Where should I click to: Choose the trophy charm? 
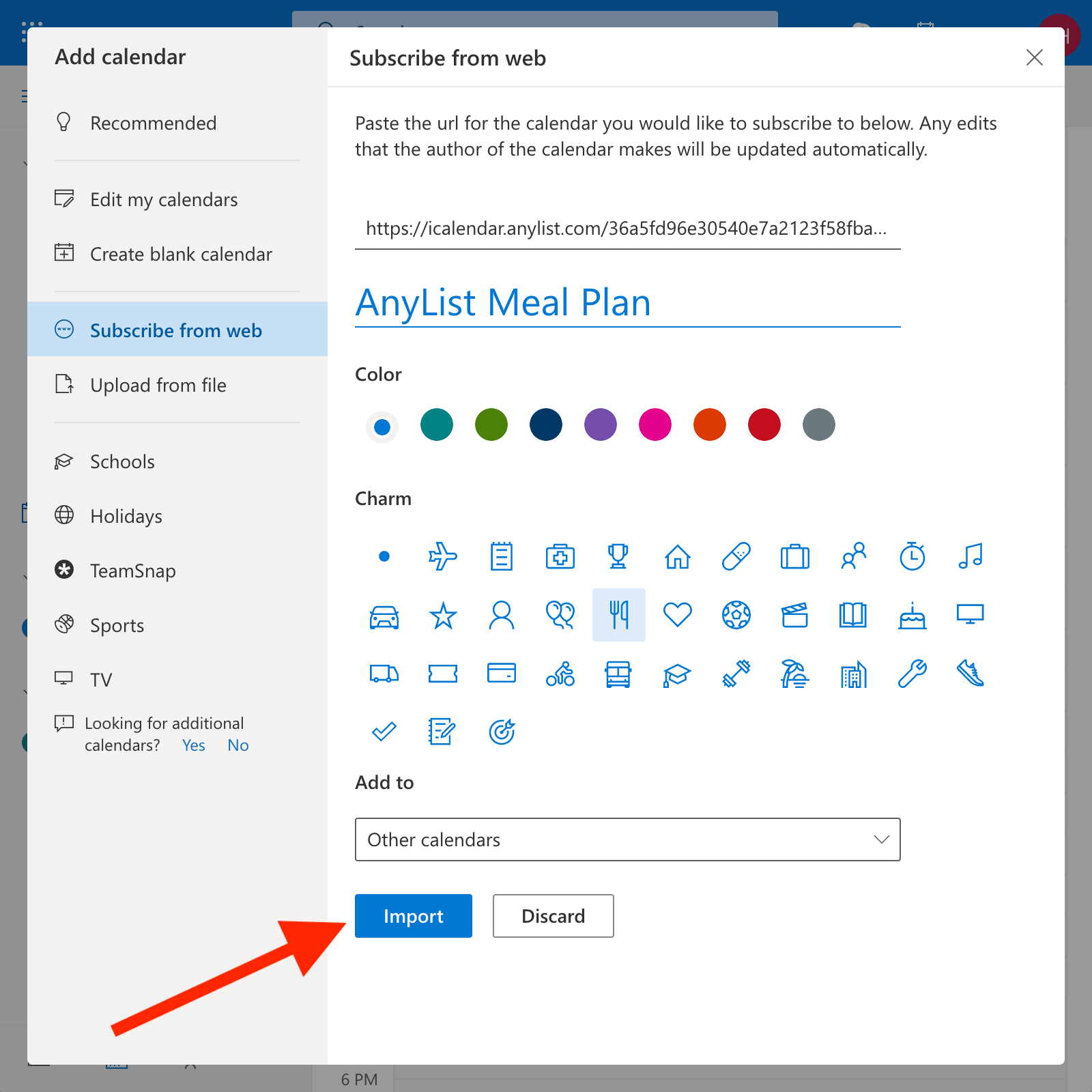coord(618,556)
